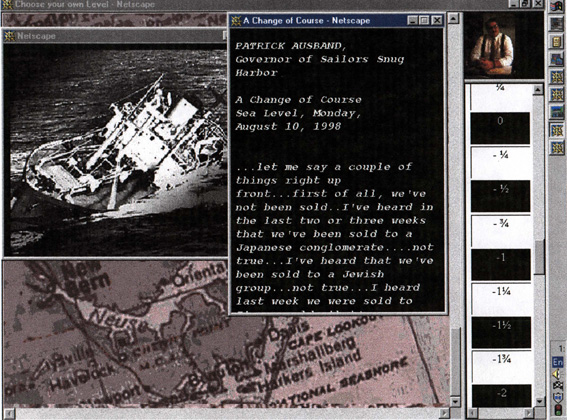The image size is (567, 420).
Task: Click the traffic light tray icon
Action: [x=558, y=410]
